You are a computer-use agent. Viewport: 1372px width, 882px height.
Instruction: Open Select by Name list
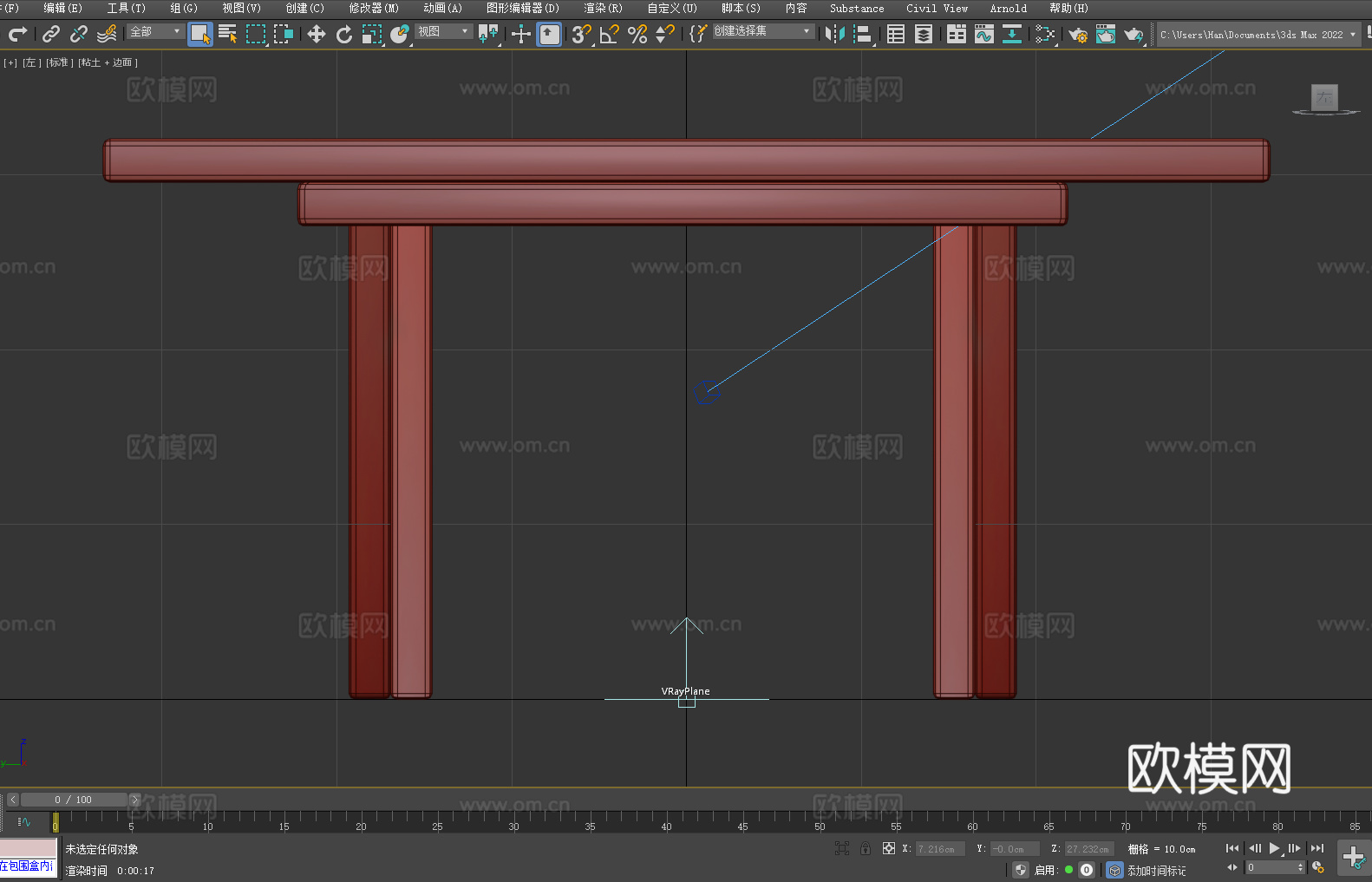pos(228,34)
